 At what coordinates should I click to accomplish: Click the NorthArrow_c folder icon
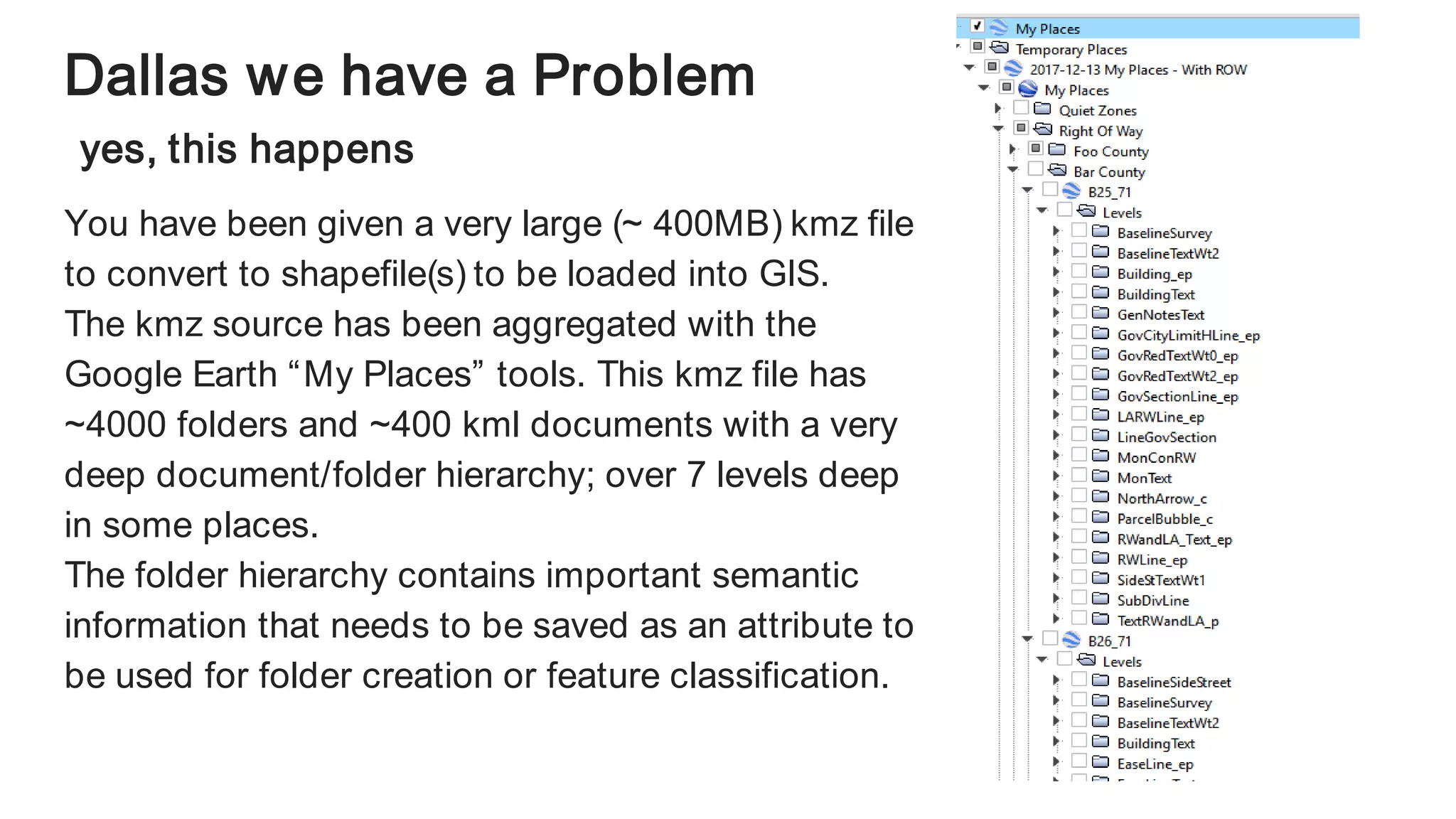pos(1101,497)
